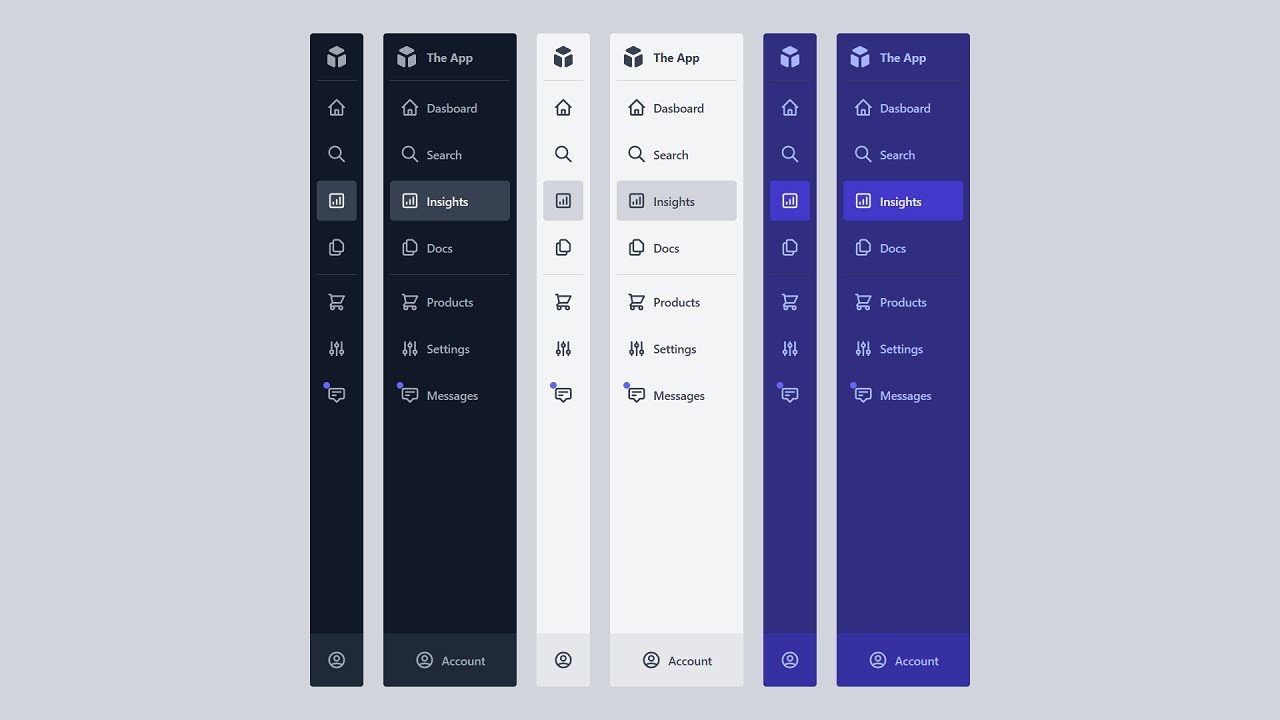
Task: Click the account avatar icon in the light collapsed sidebar
Action: click(x=563, y=660)
